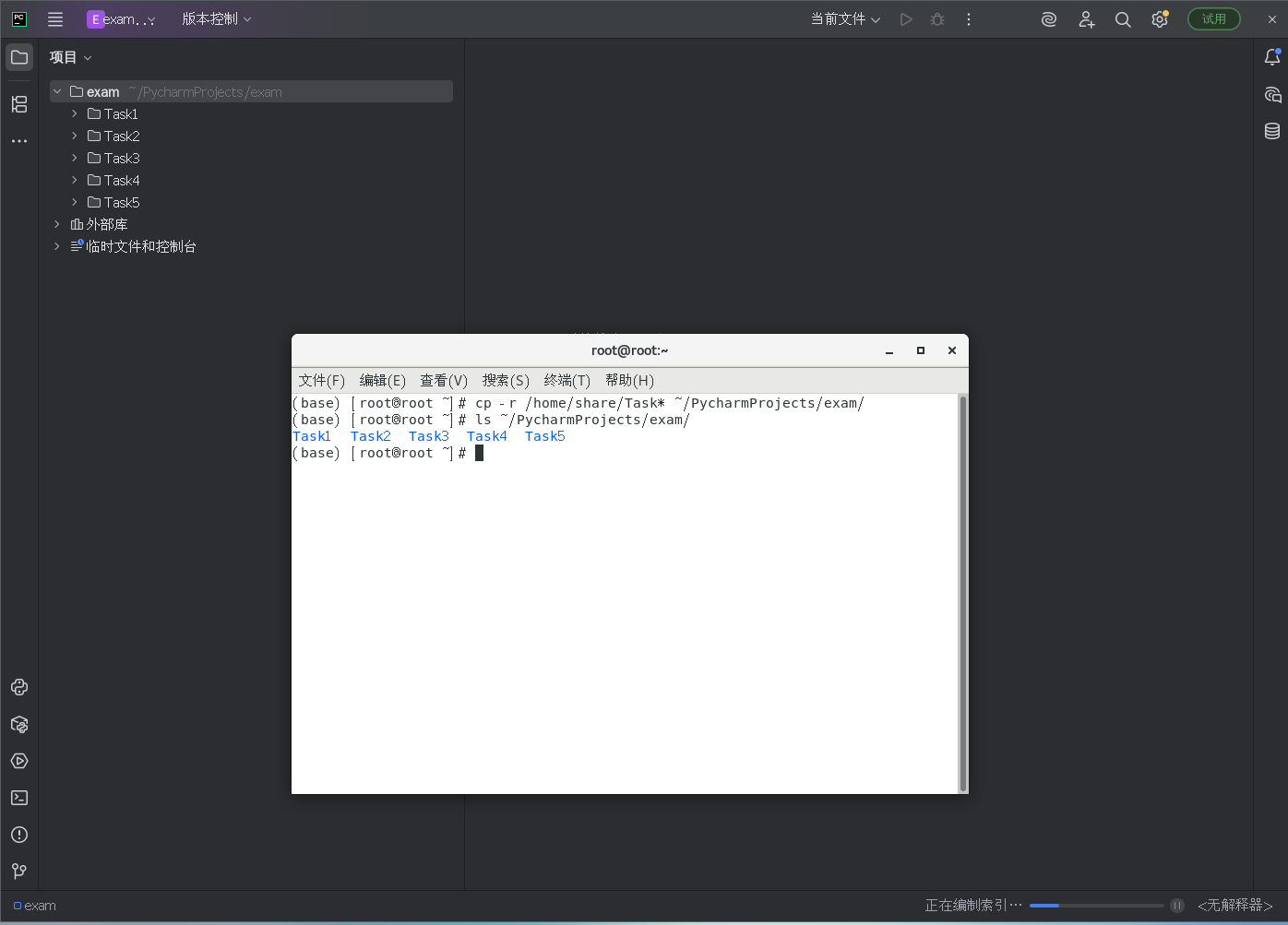
Task: Maximize the terminal window
Action: point(921,350)
